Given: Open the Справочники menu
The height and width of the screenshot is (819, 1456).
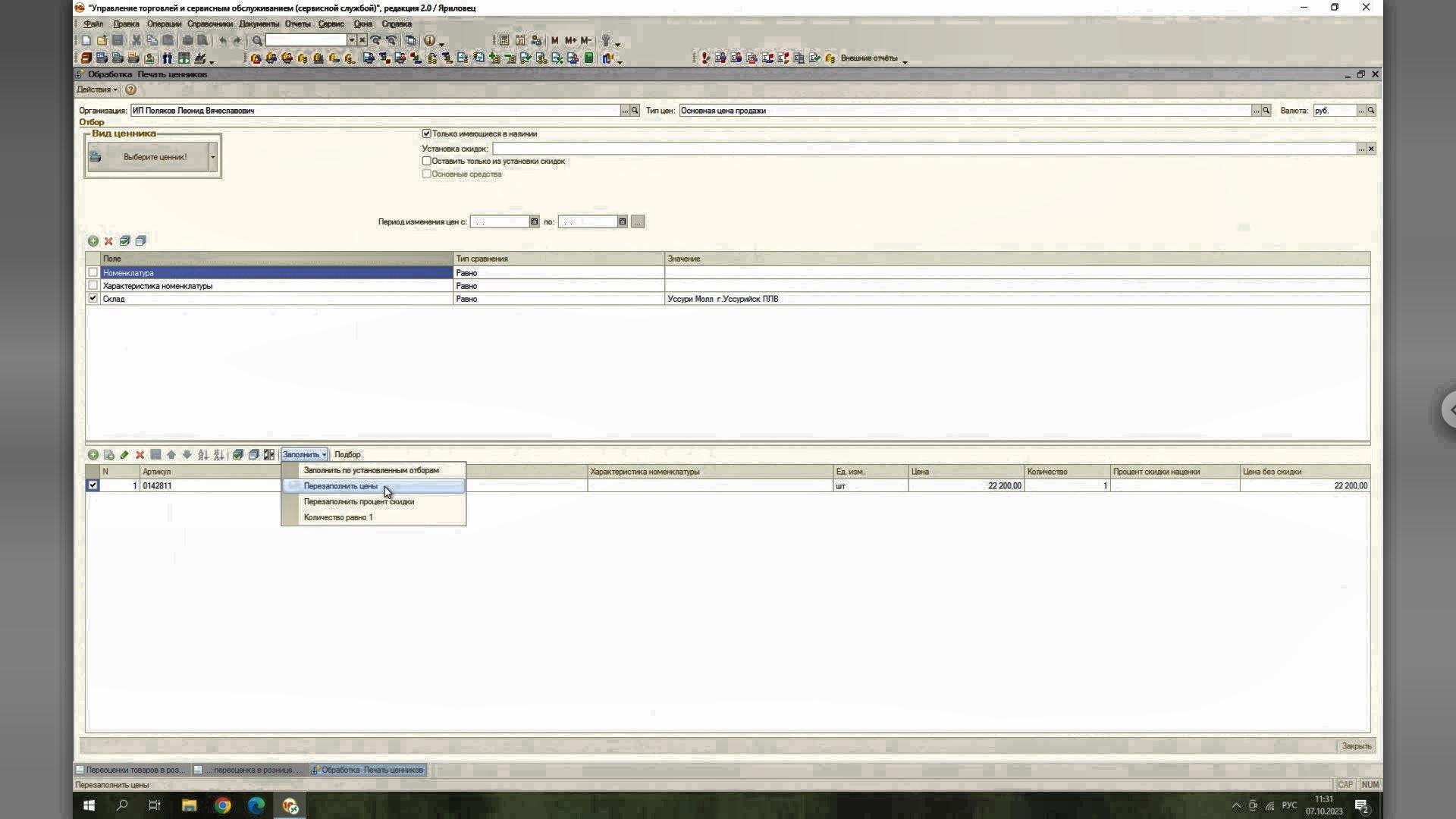Looking at the screenshot, I should [210, 24].
